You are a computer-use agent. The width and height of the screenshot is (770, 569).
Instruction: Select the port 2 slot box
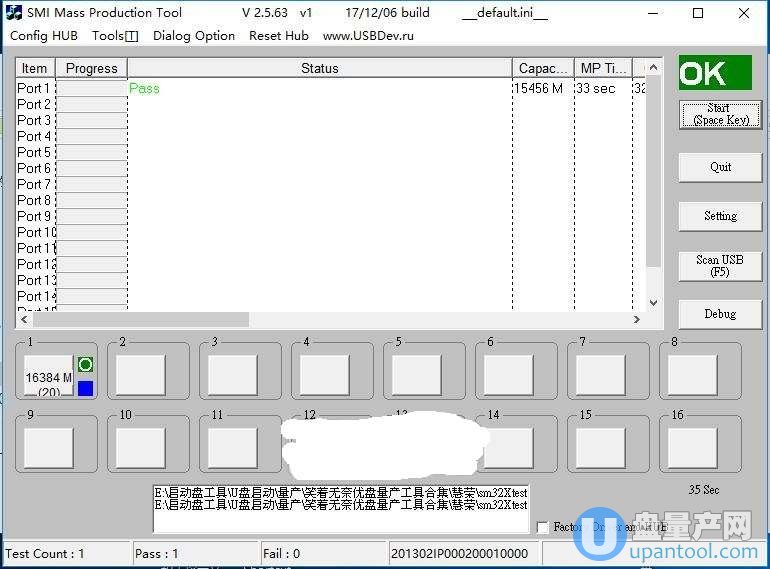140,375
